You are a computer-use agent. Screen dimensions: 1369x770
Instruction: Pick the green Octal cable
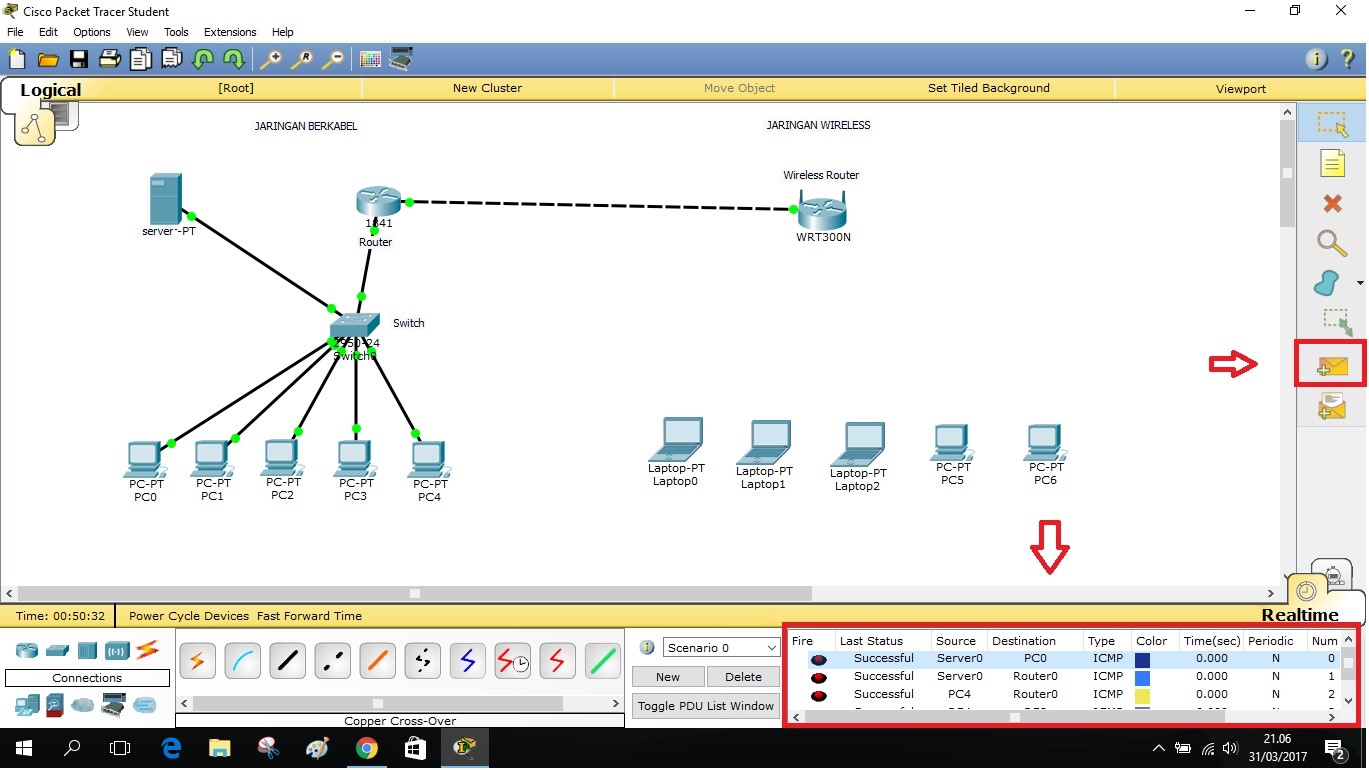pos(602,661)
